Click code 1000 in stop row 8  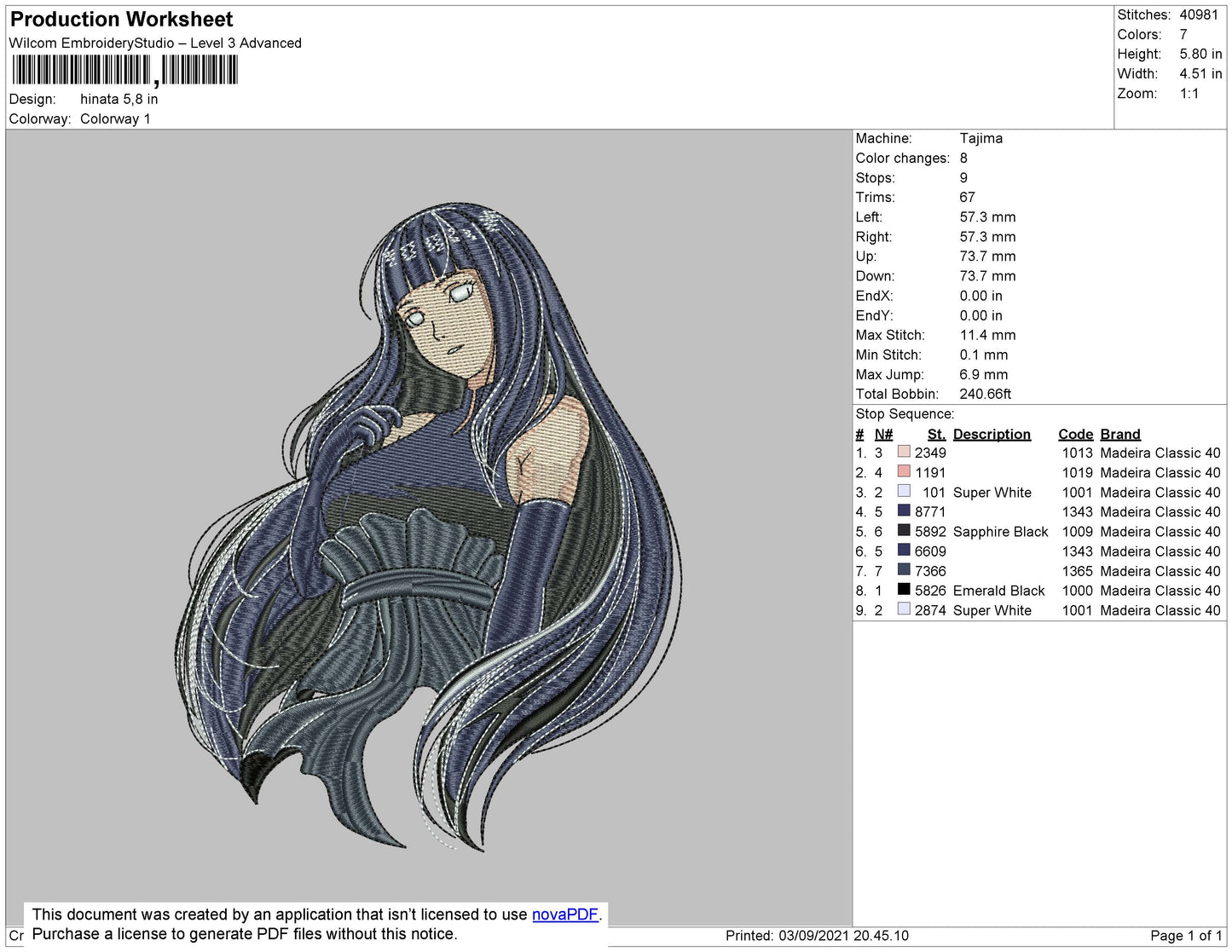point(1077,590)
